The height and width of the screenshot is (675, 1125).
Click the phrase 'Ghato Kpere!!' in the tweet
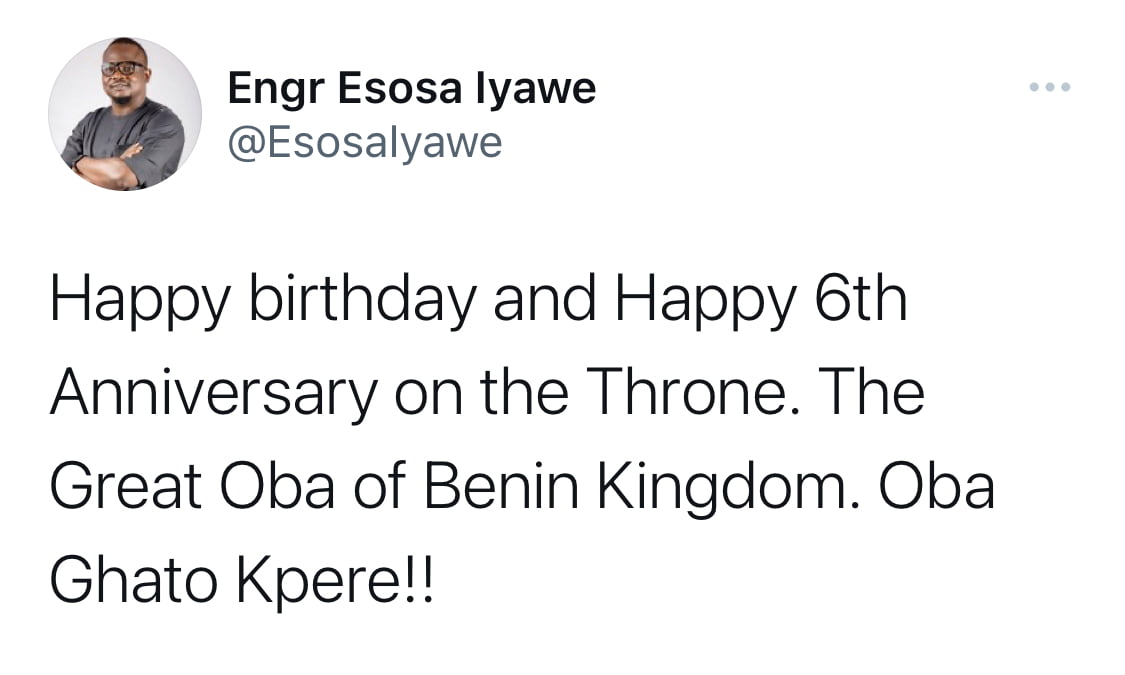242,581
